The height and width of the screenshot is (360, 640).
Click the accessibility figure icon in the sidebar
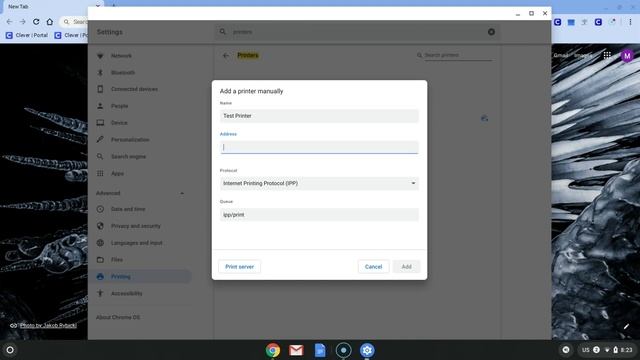point(100,293)
